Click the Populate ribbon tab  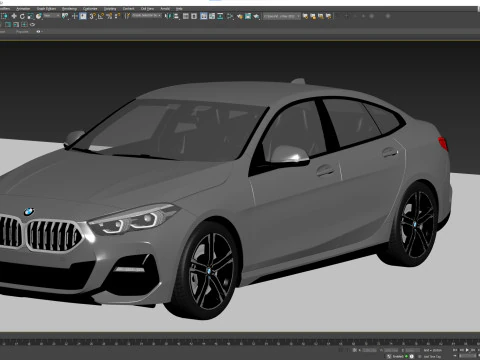click(x=22, y=32)
